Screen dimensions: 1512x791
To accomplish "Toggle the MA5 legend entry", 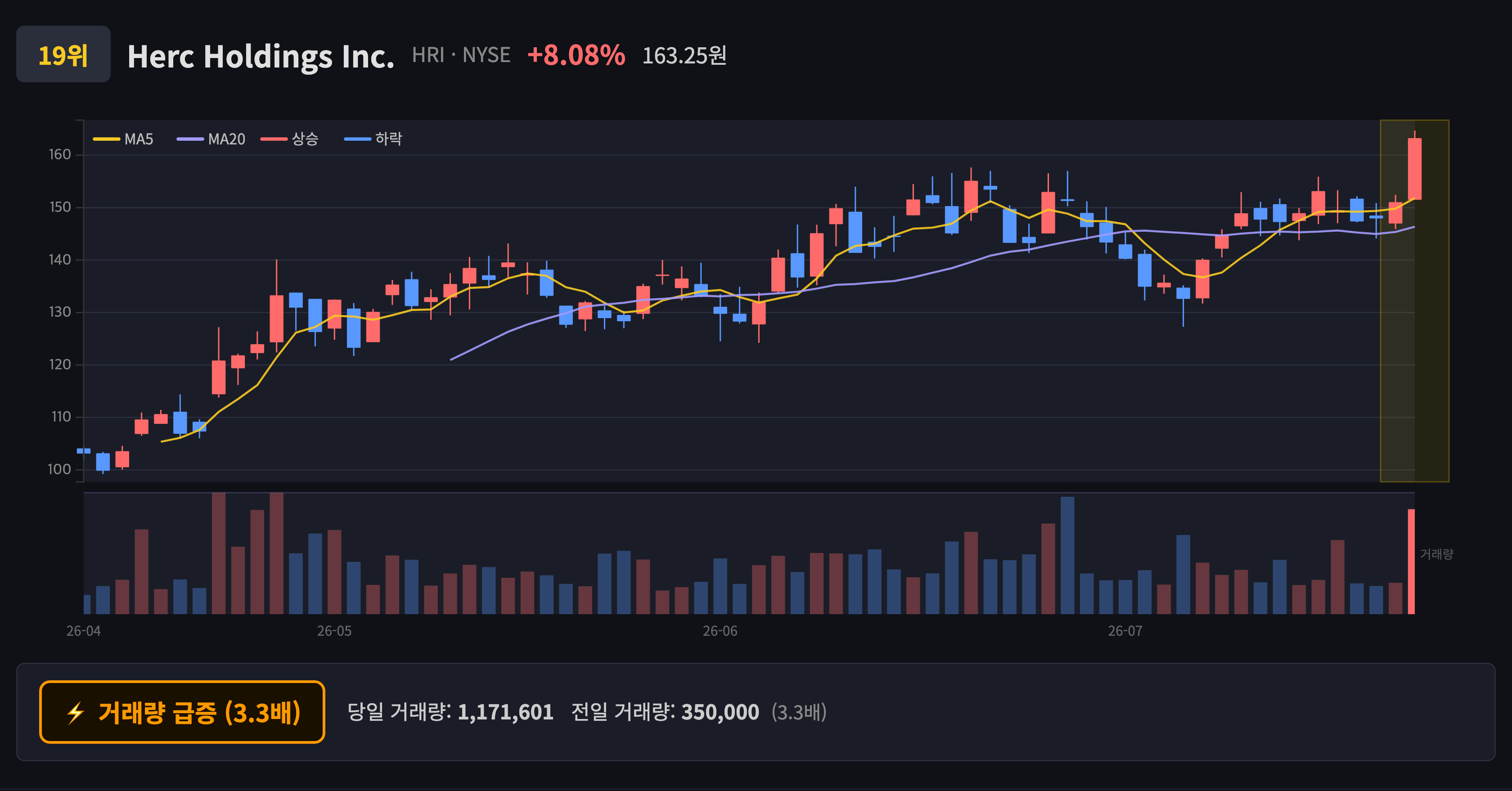I will click(x=123, y=139).
